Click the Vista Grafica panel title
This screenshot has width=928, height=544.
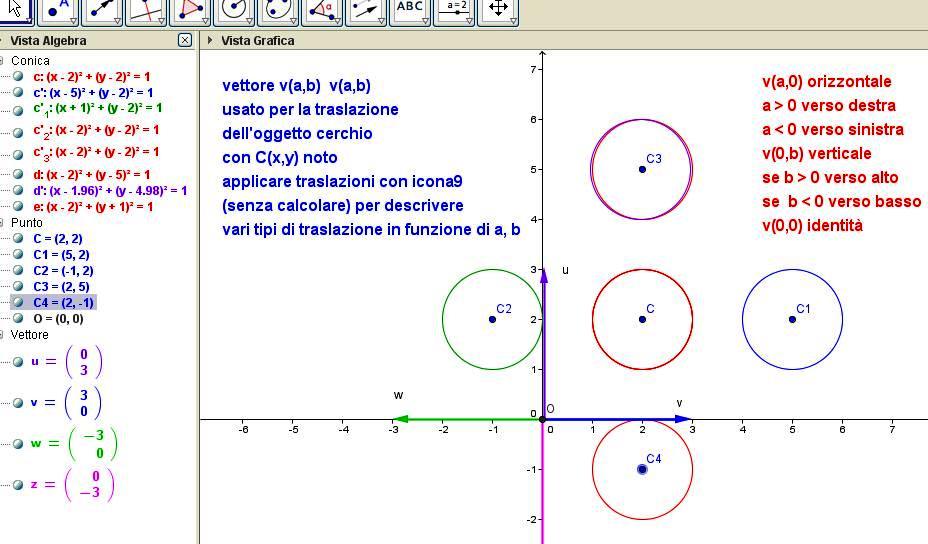257,40
